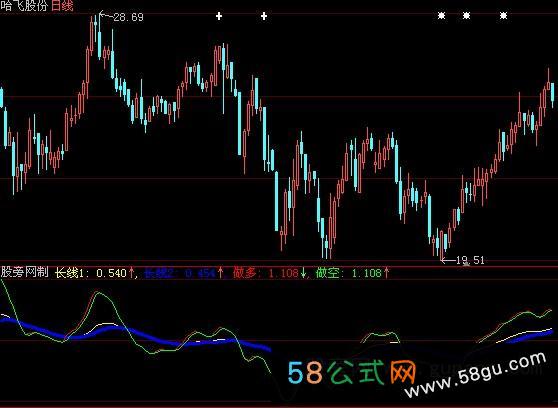This screenshot has width=558, height=408.
Task: Switch the 日线 period label
Action: (62, 6)
